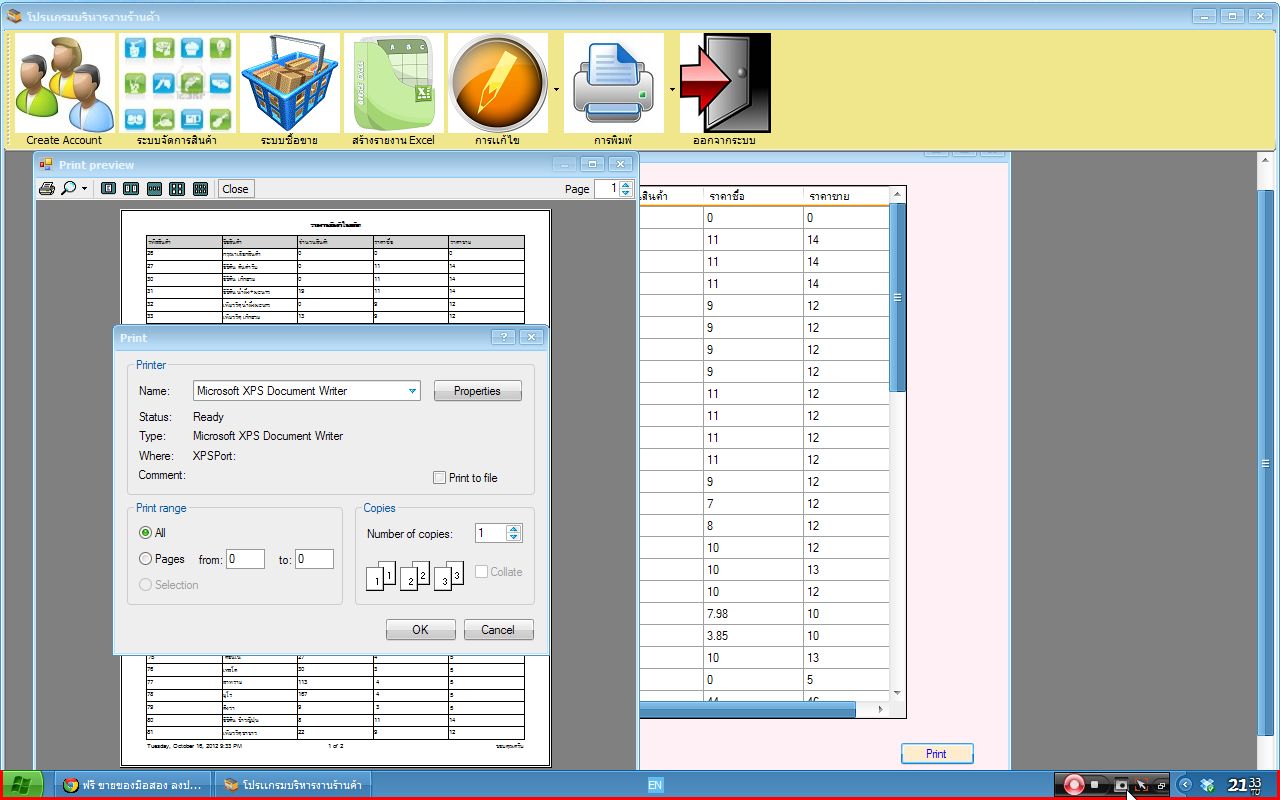Click the Close button in Print preview toolbar
The height and width of the screenshot is (800, 1280).
[235, 188]
